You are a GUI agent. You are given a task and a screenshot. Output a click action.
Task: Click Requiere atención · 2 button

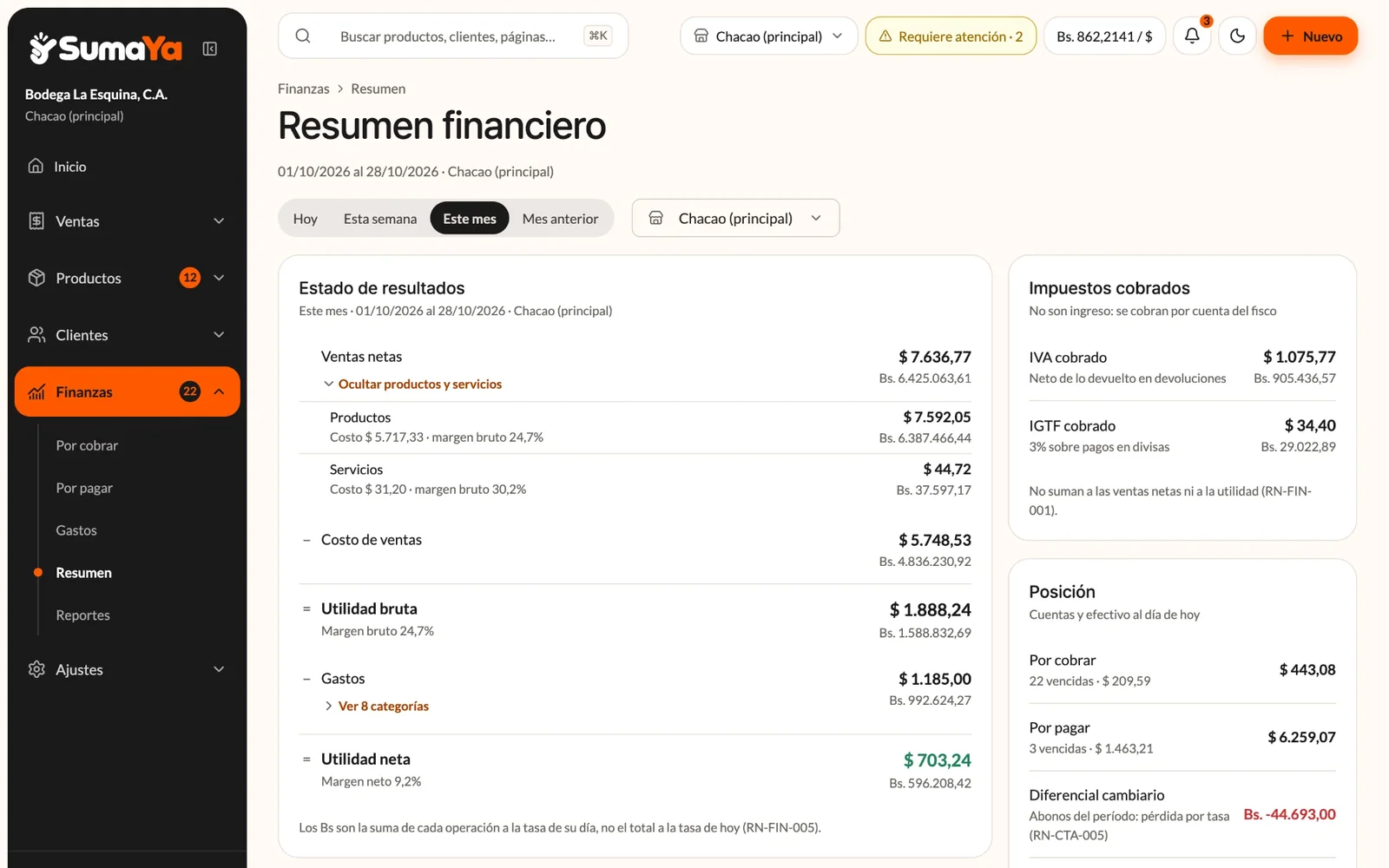951,36
